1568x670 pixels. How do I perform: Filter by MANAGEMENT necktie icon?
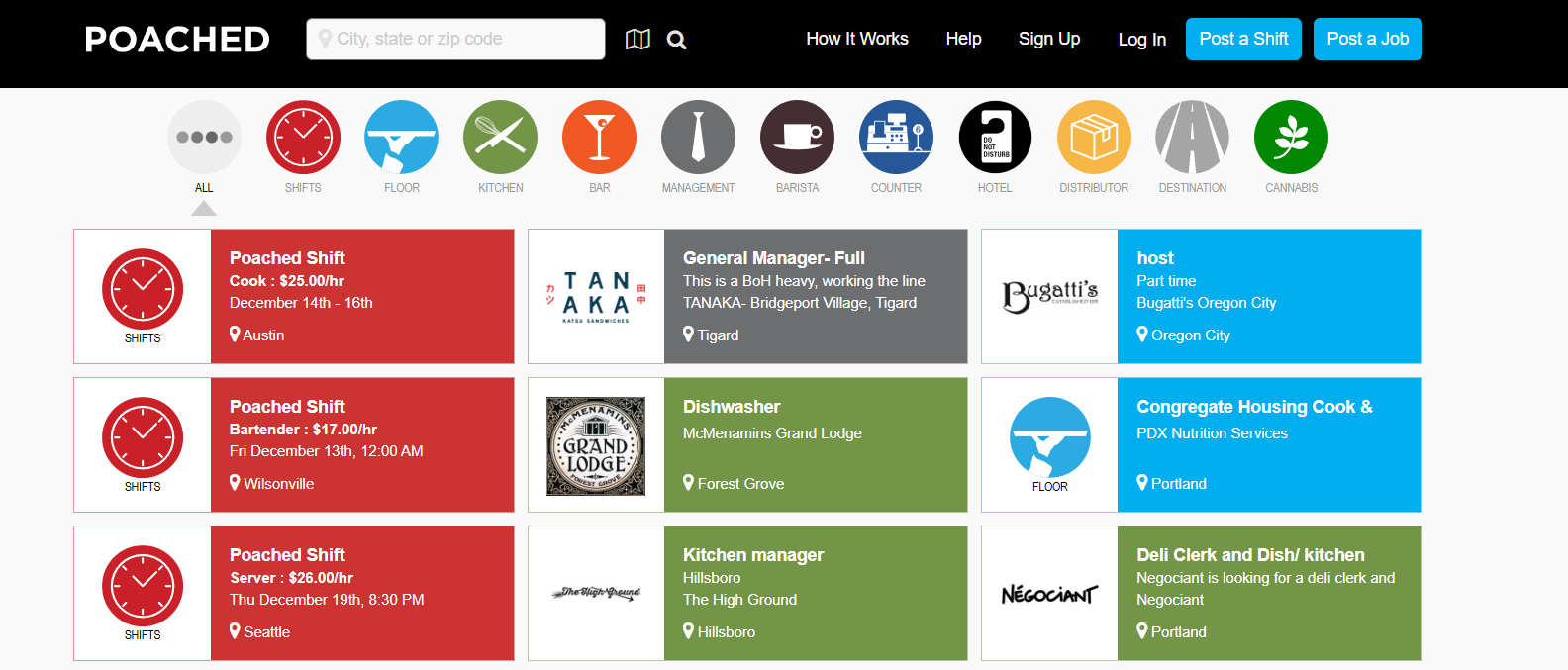[698, 137]
